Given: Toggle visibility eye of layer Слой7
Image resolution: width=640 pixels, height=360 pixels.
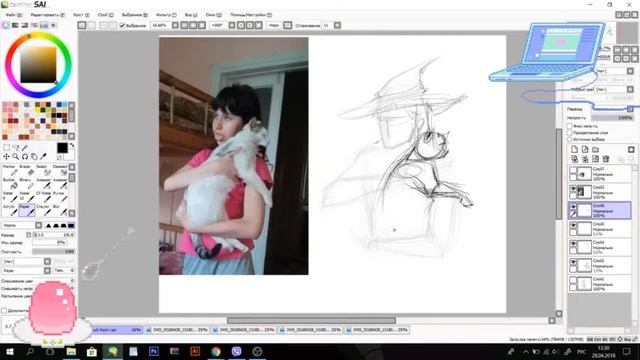Looking at the screenshot, I should [x=573, y=170].
